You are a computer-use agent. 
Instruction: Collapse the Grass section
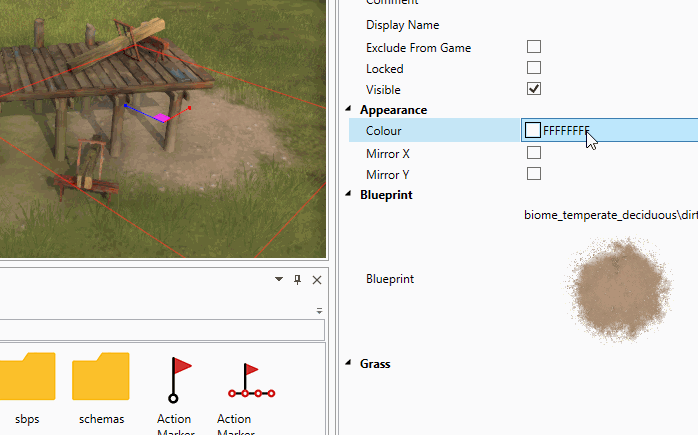(x=349, y=363)
